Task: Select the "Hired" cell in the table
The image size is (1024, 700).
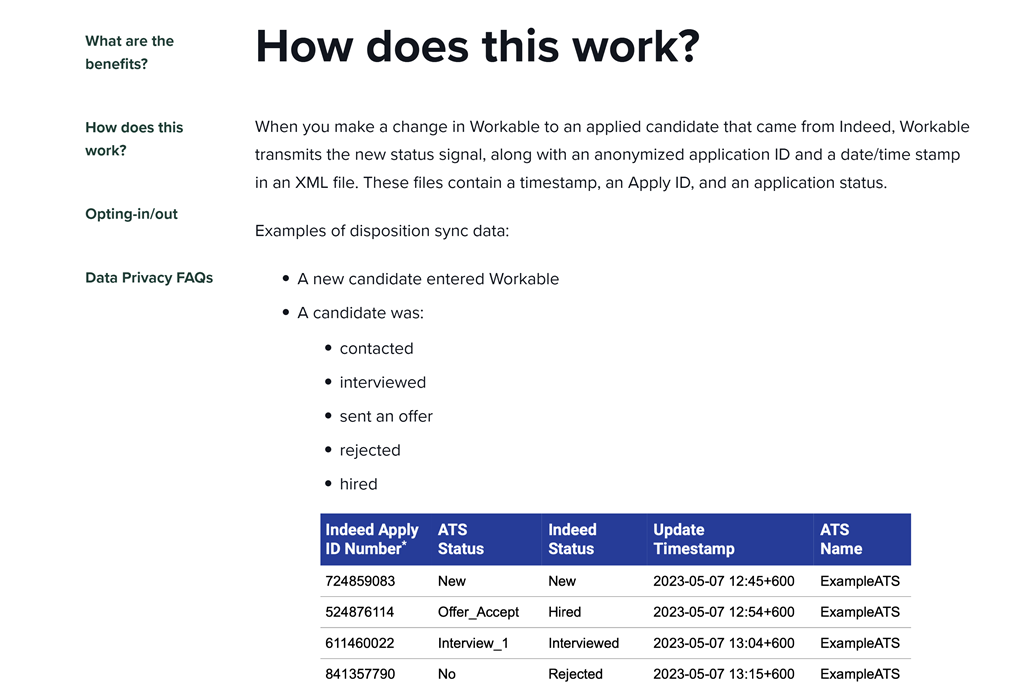Action: 564,612
